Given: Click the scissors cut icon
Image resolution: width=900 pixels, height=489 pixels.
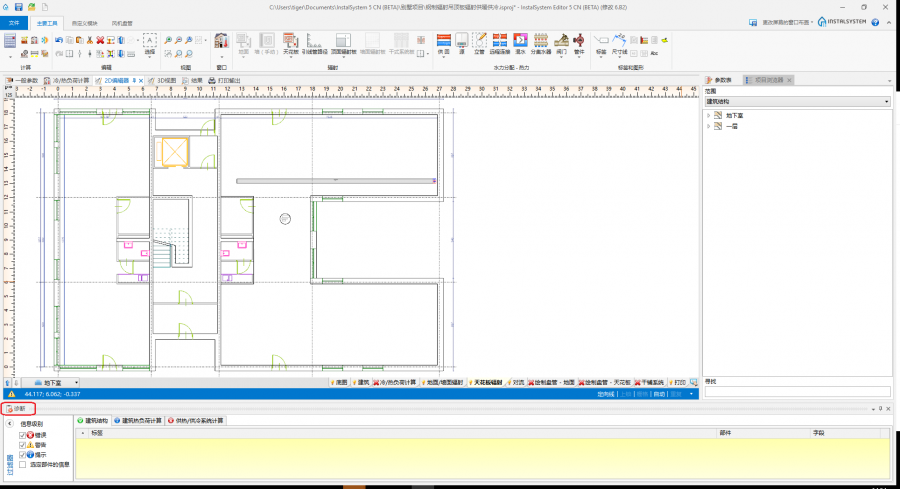Looking at the screenshot, I should click(88, 40).
